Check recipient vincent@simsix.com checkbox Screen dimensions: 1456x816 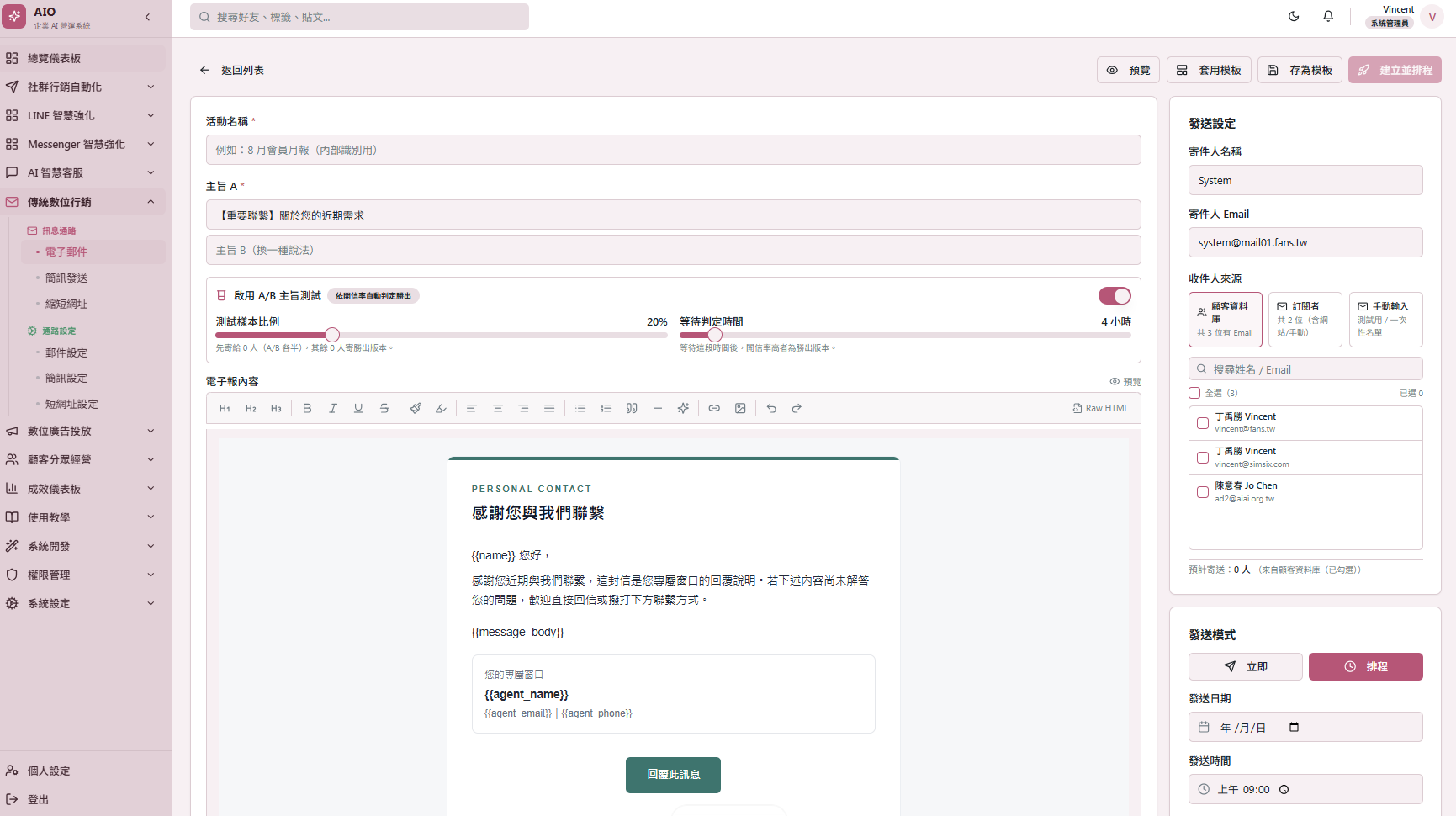coord(1203,458)
